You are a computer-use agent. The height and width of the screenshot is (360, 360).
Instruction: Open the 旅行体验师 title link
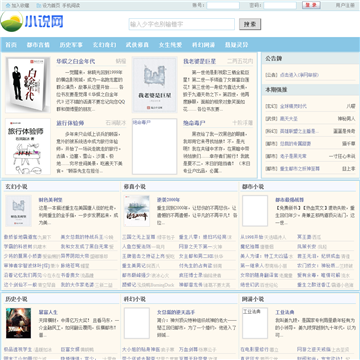pos(69,123)
